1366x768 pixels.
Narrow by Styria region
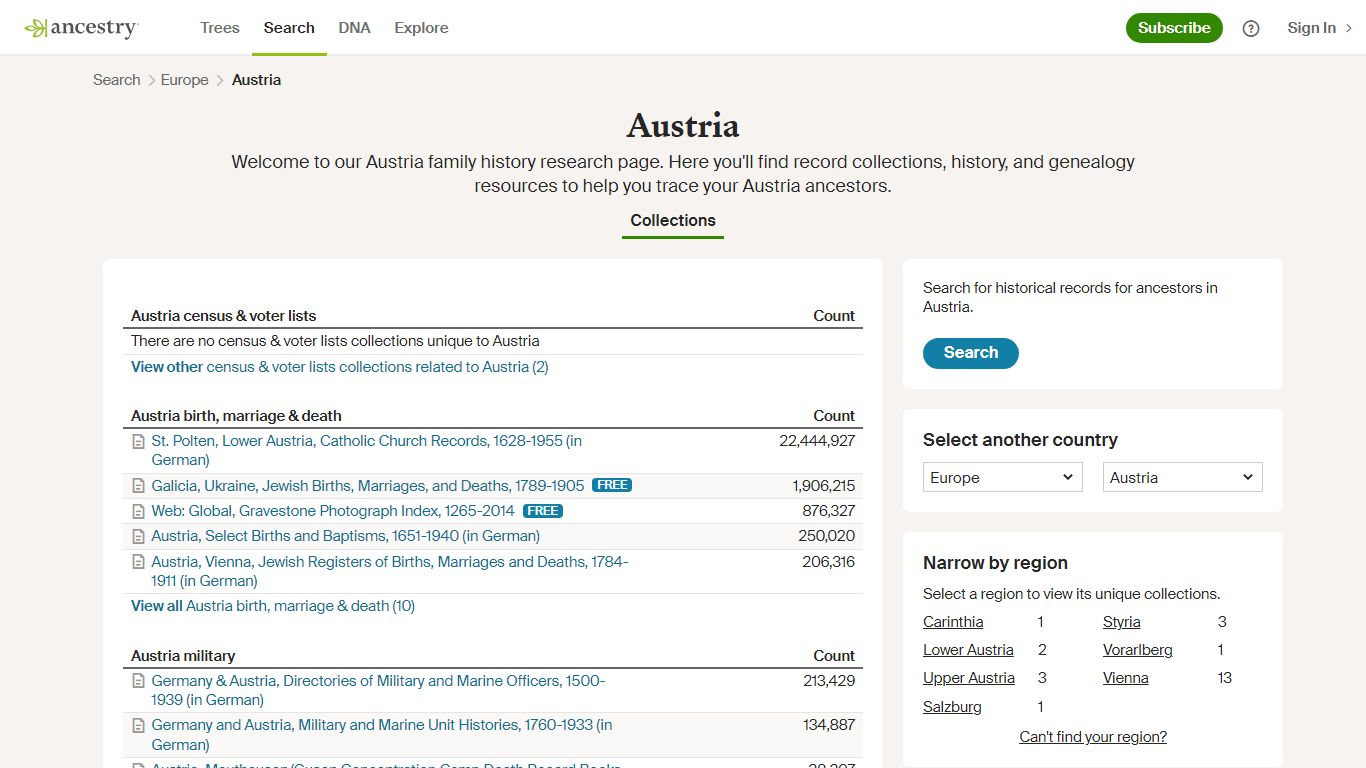[x=1122, y=622]
